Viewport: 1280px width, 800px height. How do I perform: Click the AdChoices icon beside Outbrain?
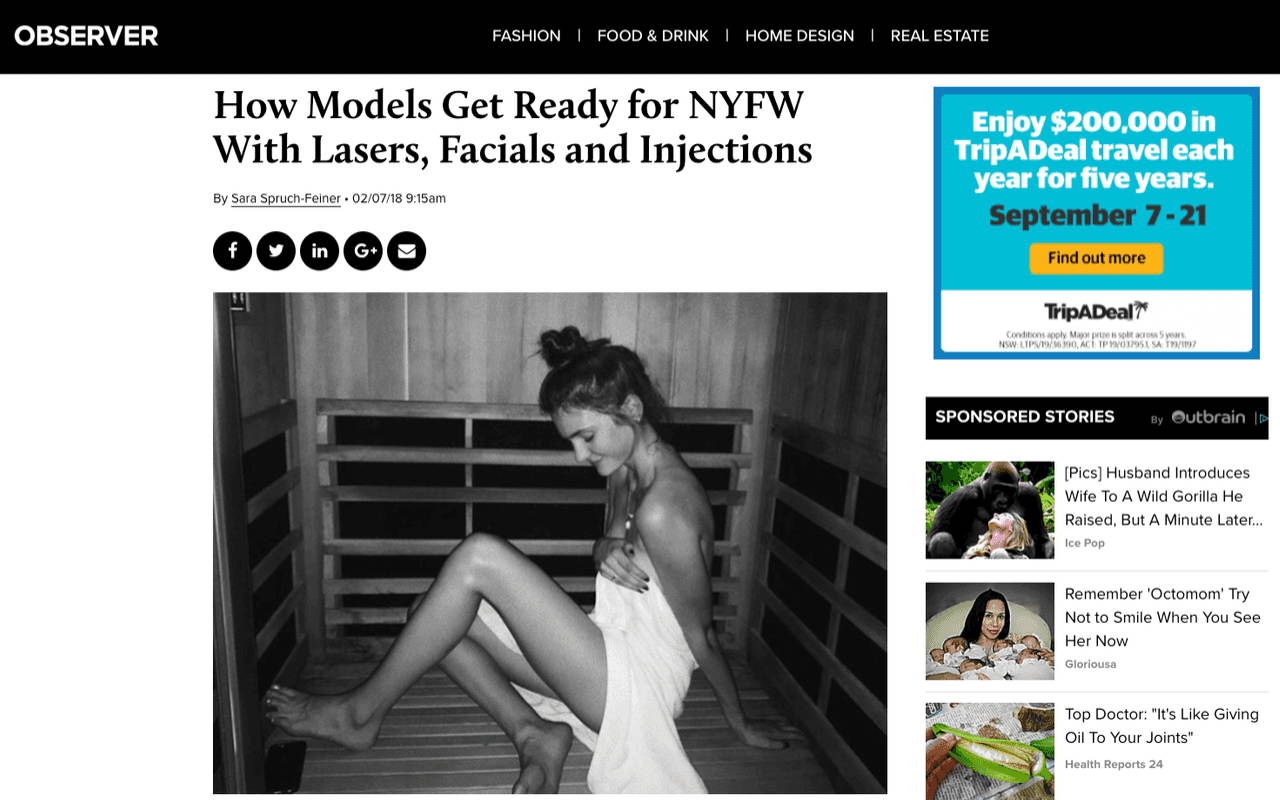coord(1262,418)
